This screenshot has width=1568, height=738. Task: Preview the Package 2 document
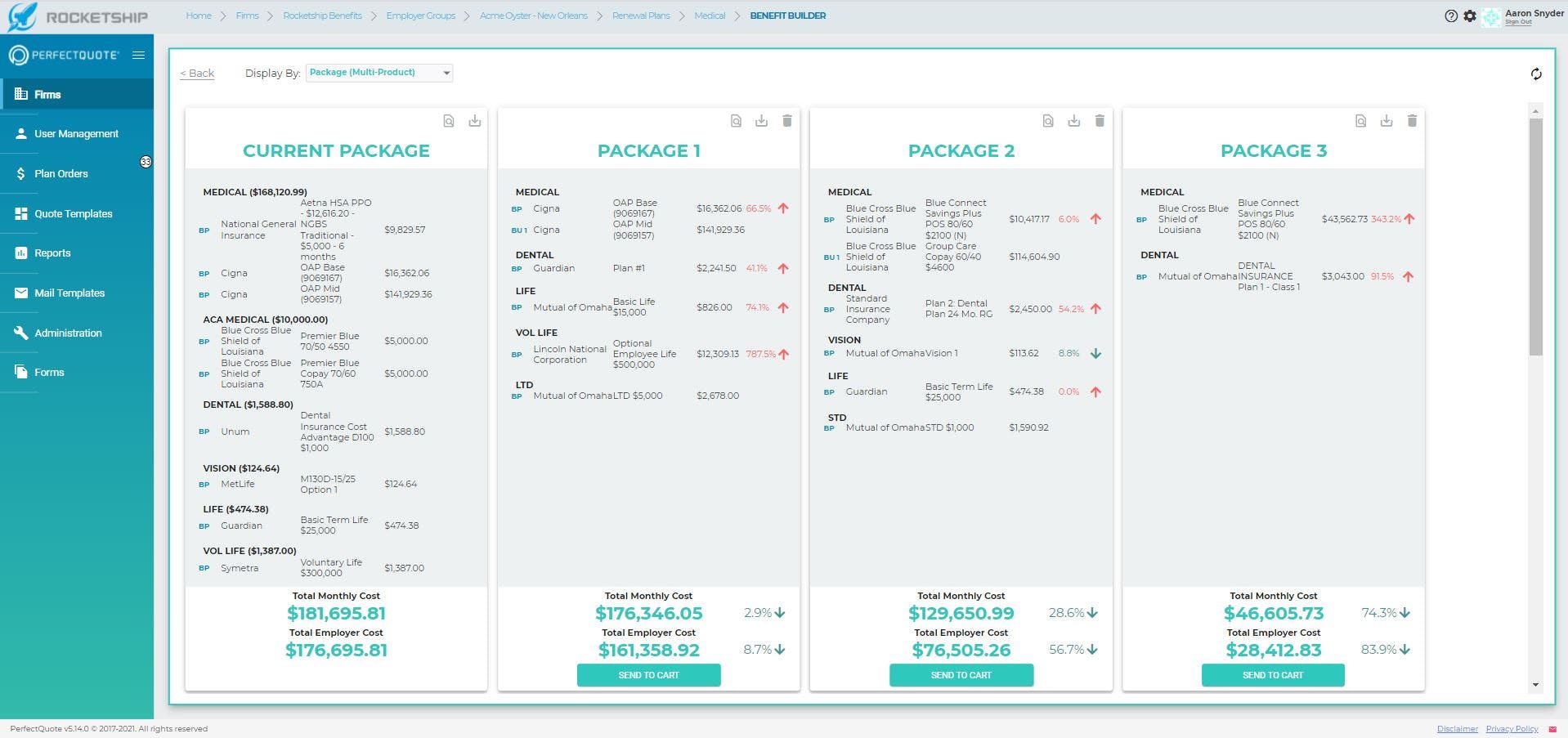point(1048,121)
